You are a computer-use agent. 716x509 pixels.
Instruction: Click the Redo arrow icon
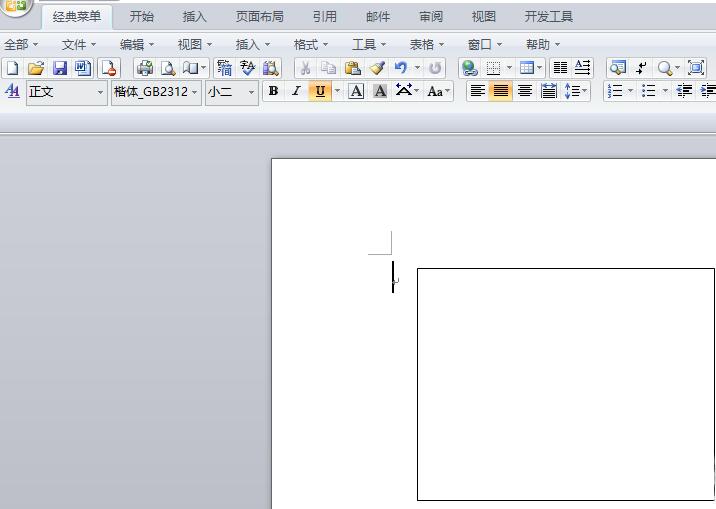tap(435, 68)
